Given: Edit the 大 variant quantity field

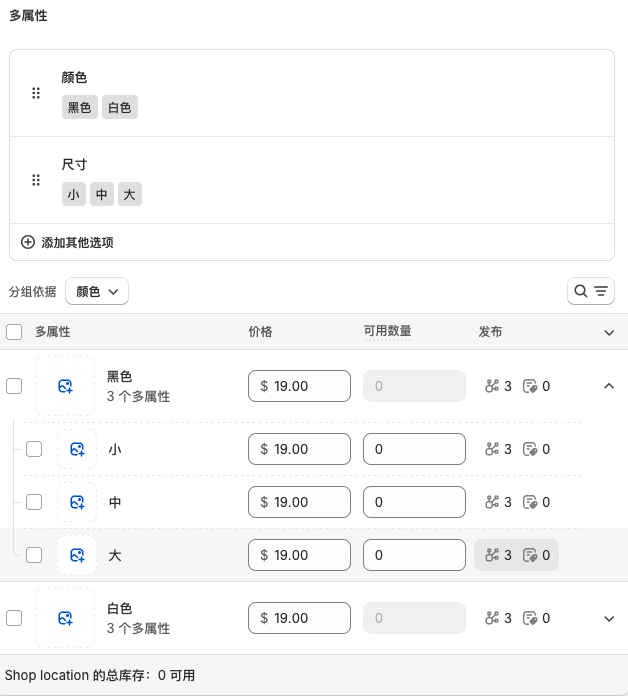Looking at the screenshot, I should (415, 555).
